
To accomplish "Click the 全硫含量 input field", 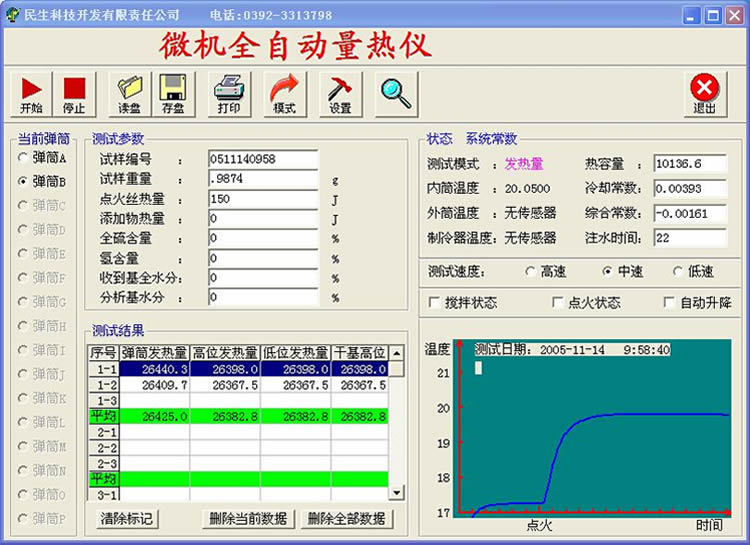I will click(263, 238).
